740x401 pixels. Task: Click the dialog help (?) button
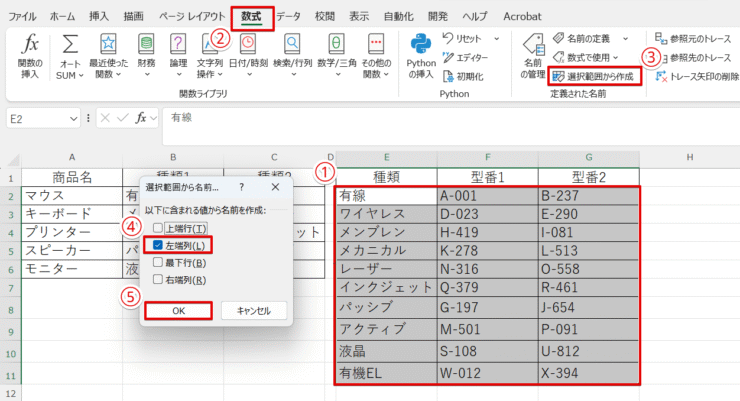pyautogui.click(x=242, y=187)
